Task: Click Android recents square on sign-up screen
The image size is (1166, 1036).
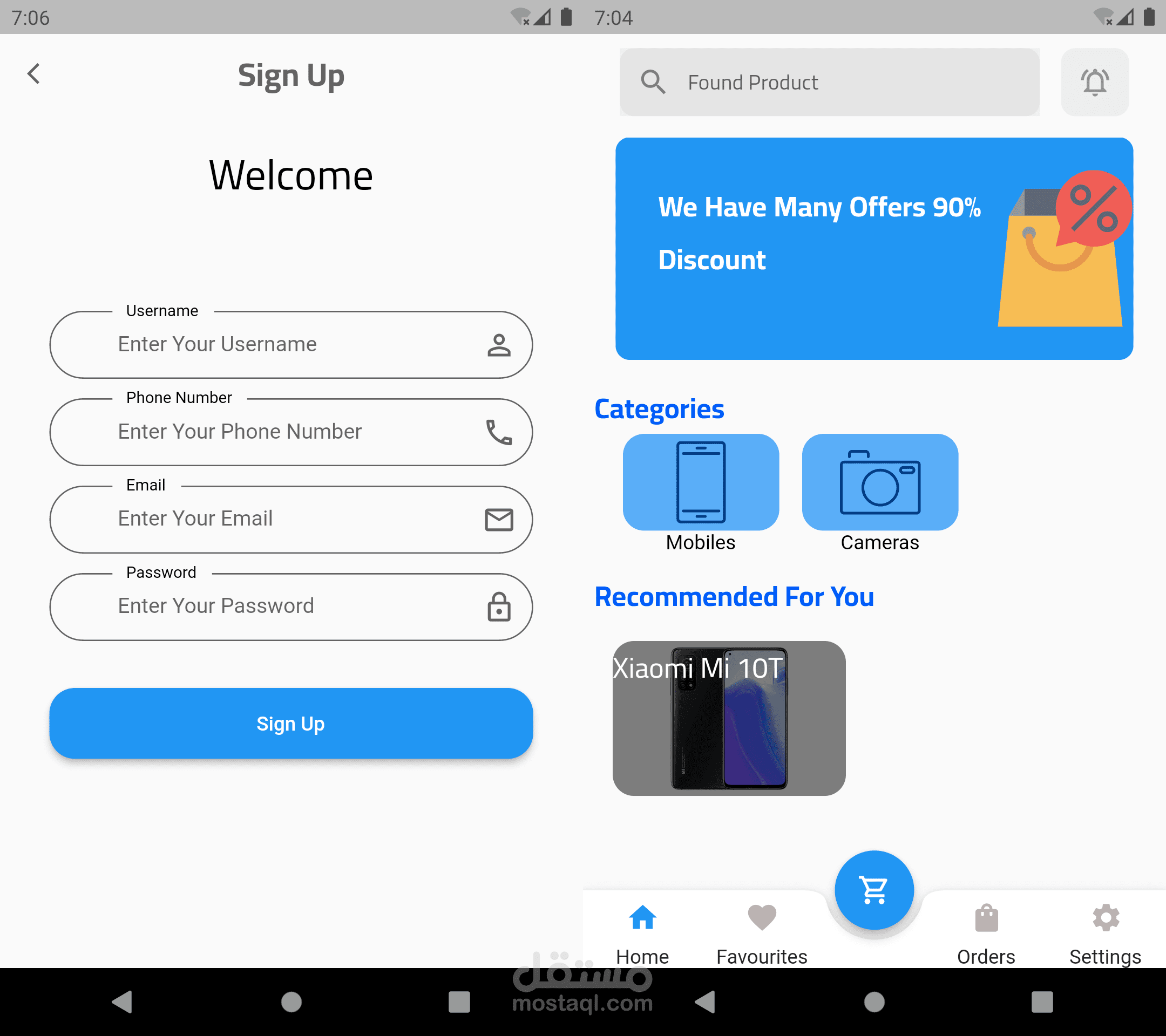Action: pyautogui.click(x=459, y=1002)
